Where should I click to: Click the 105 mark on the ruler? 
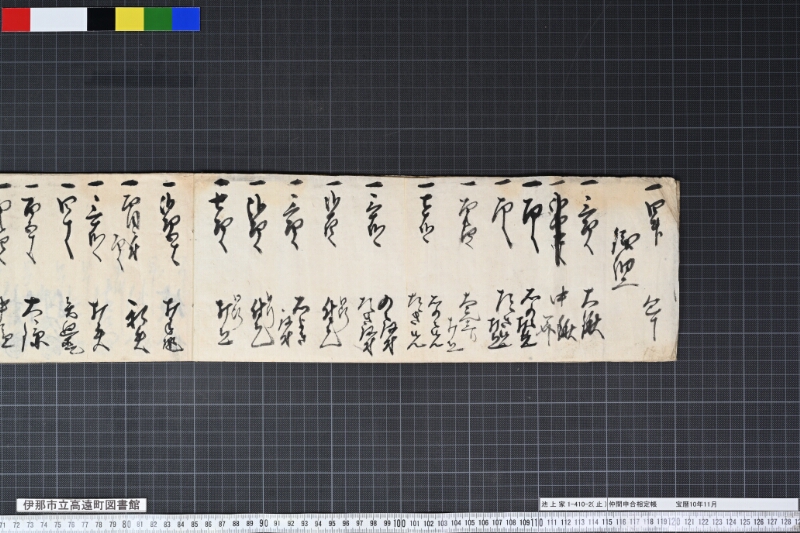[470, 523]
